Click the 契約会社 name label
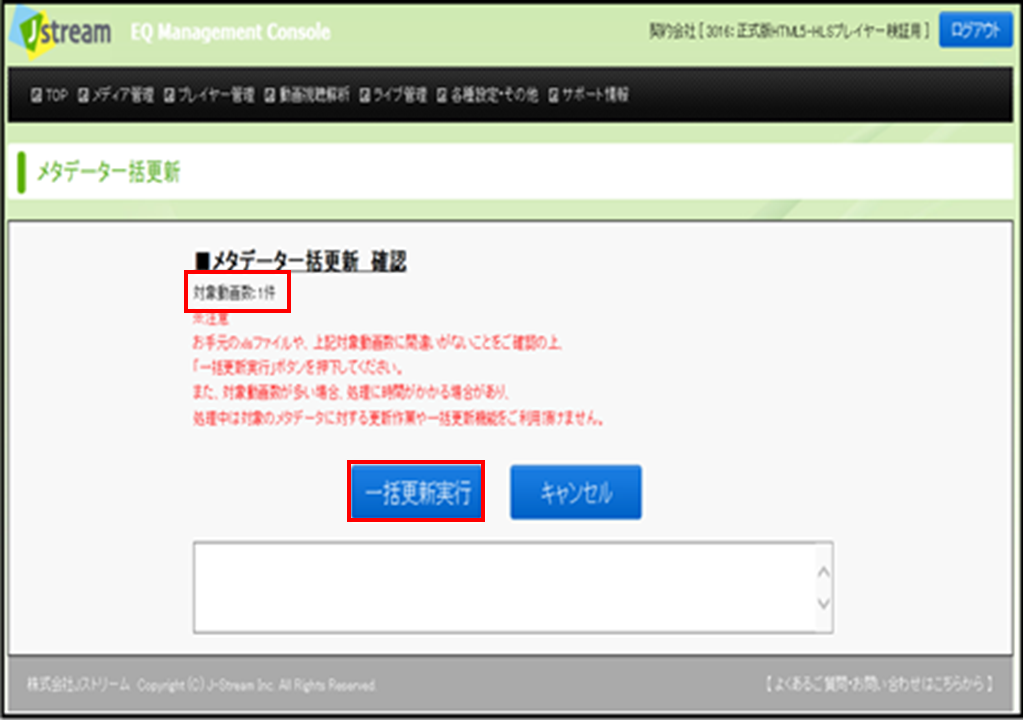The image size is (1023, 720). click(x=789, y=32)
